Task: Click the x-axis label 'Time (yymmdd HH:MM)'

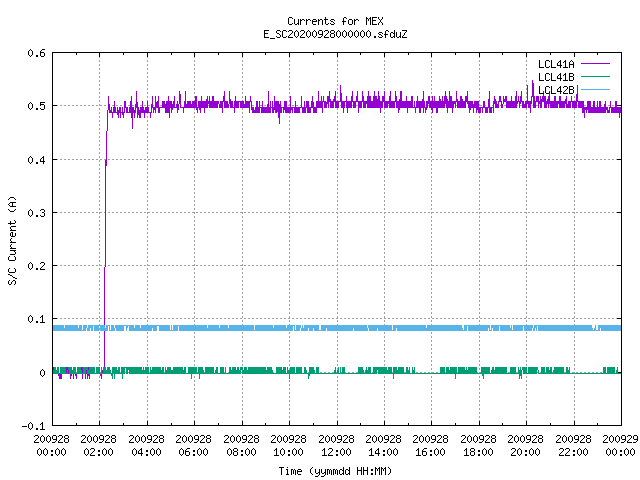Action: tap(335, 471)
